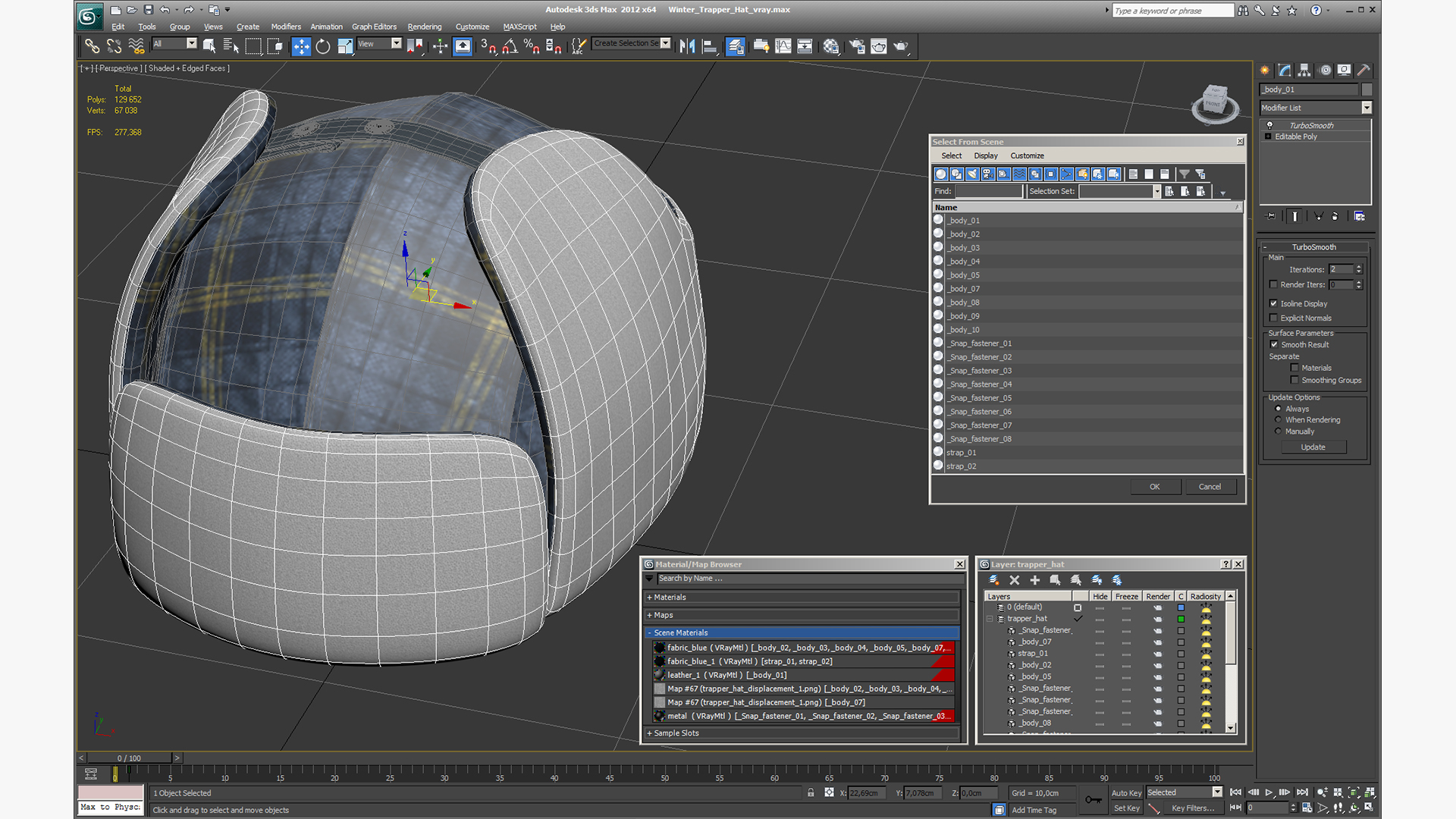Click the 0 (default) layer blue color swatch
This screenshot has width=1456, height=819.
pos(1181,607)
